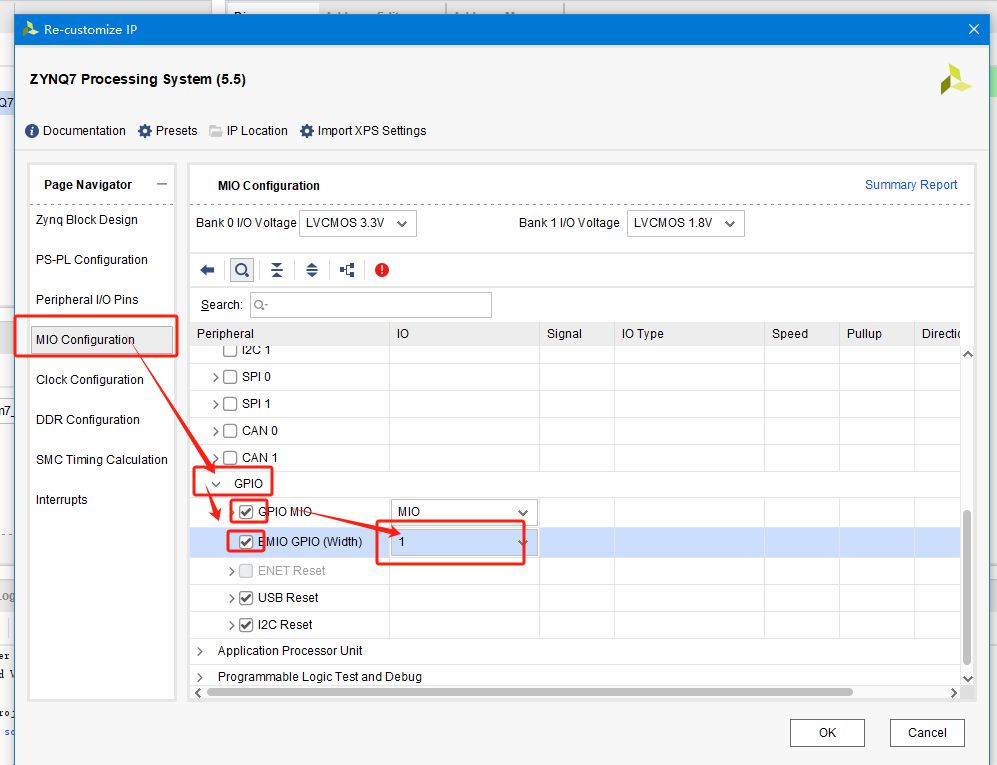The width and height of the screenshot is (997, 765).
Task: Click the Speed column header
Action: pyautogui.click(x=802, y=334)
